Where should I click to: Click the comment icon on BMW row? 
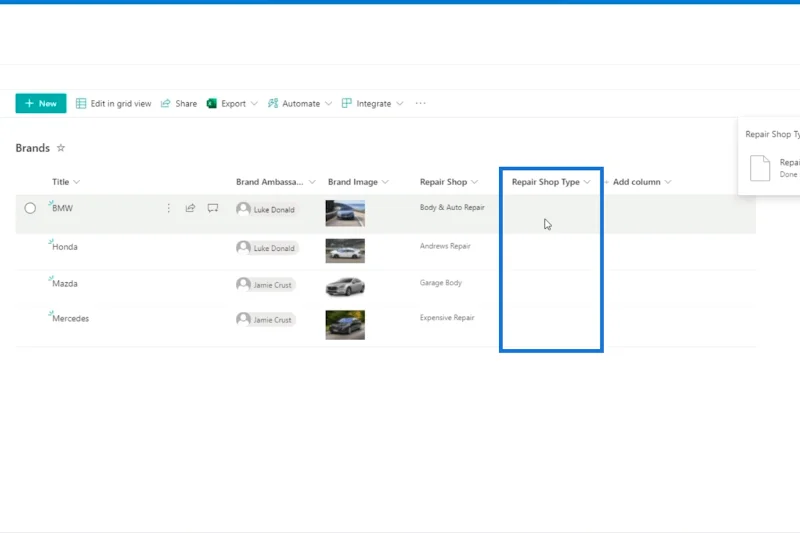coord(213,208)
